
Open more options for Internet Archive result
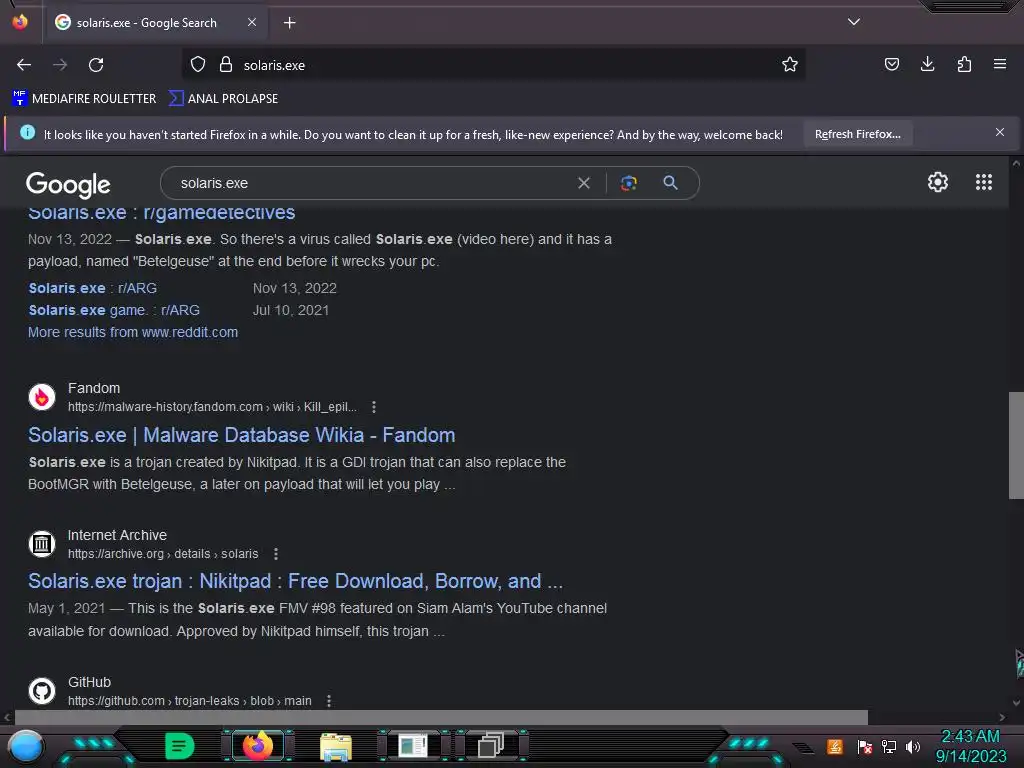[x=276, y=554]
